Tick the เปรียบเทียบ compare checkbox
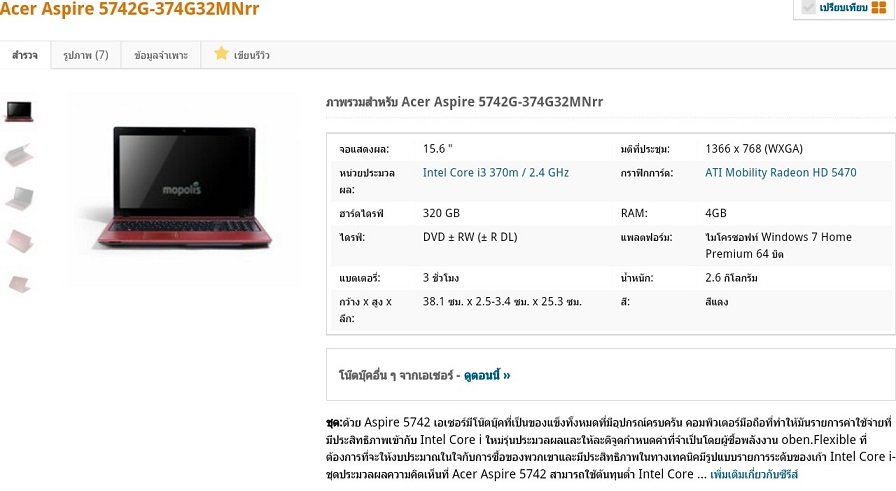896x491 pixels. (x=807, y=7)
